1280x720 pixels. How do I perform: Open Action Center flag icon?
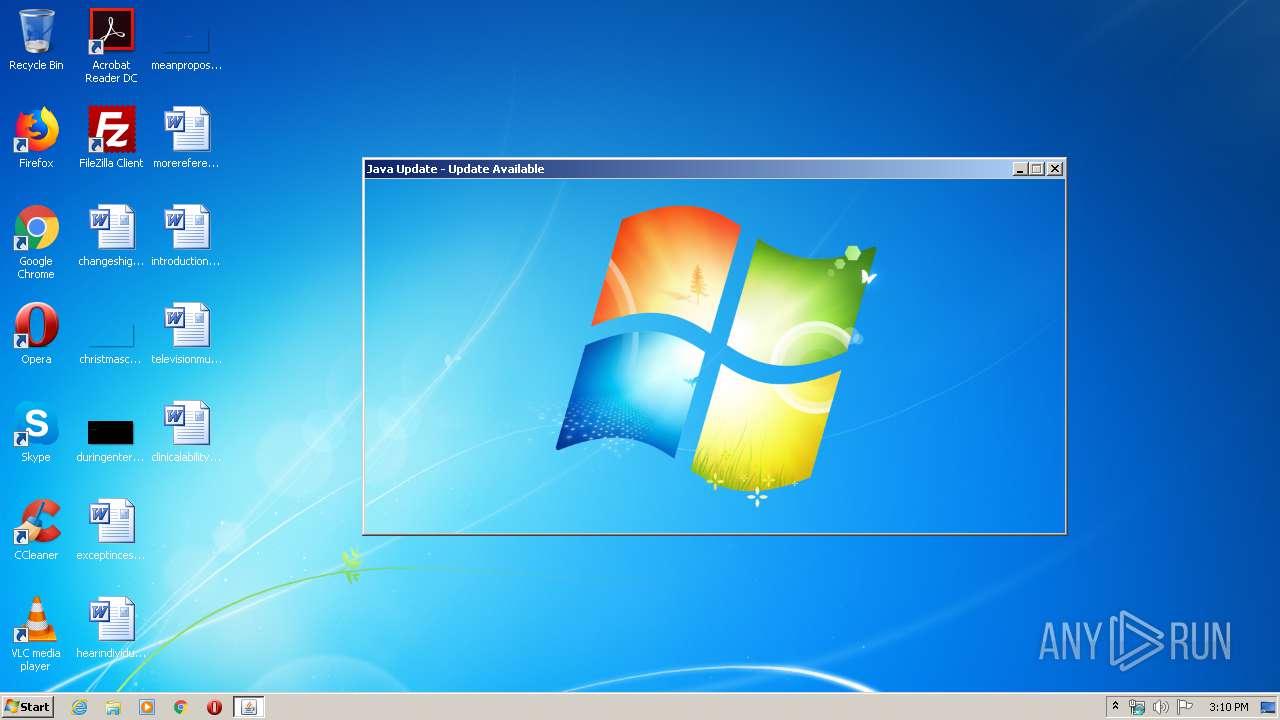[x=1185, y=707]
